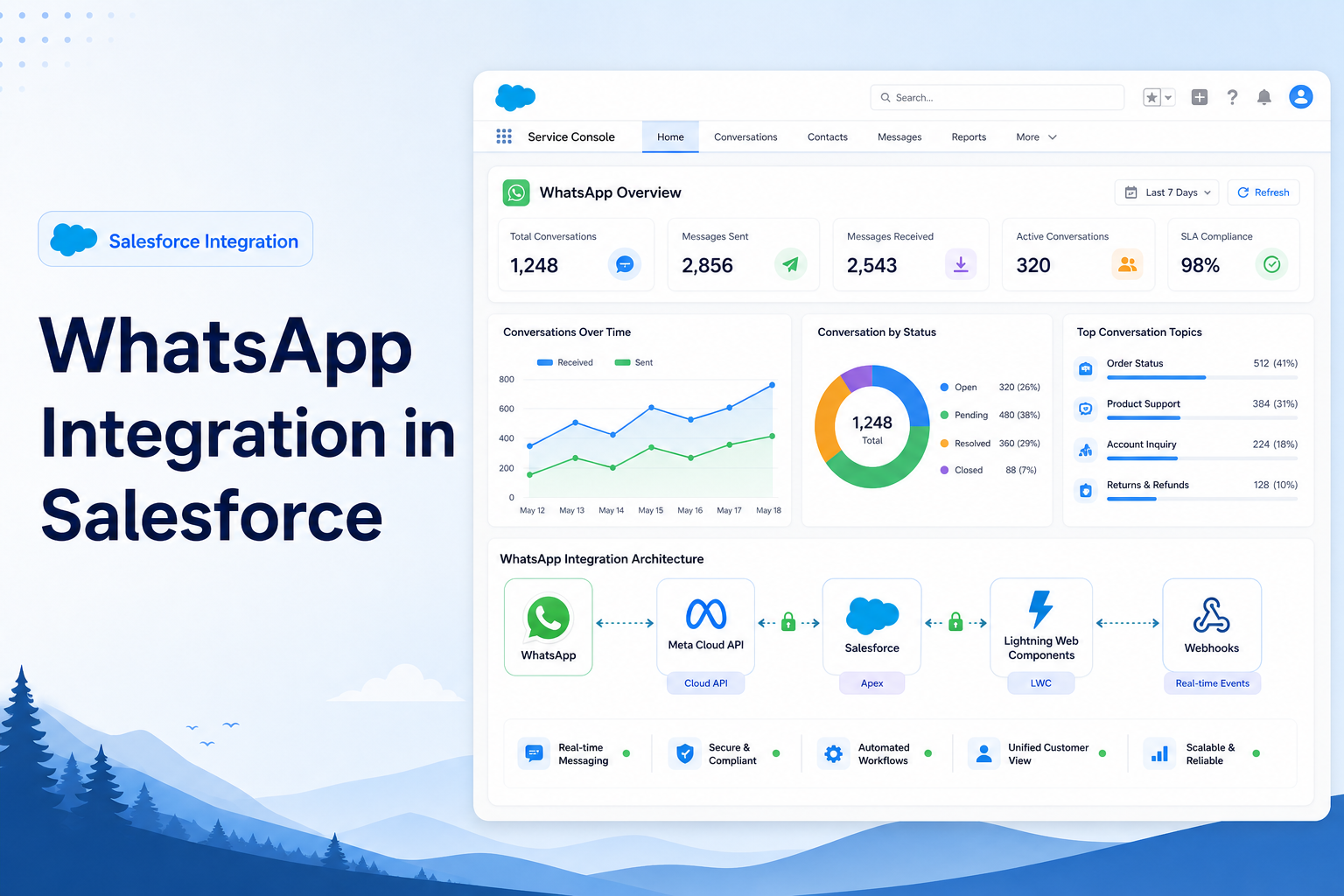This screenshot has height=896, width=1344.
Task: Click the Apex tag
Action: pyautogui.click(x=872, y=683)
